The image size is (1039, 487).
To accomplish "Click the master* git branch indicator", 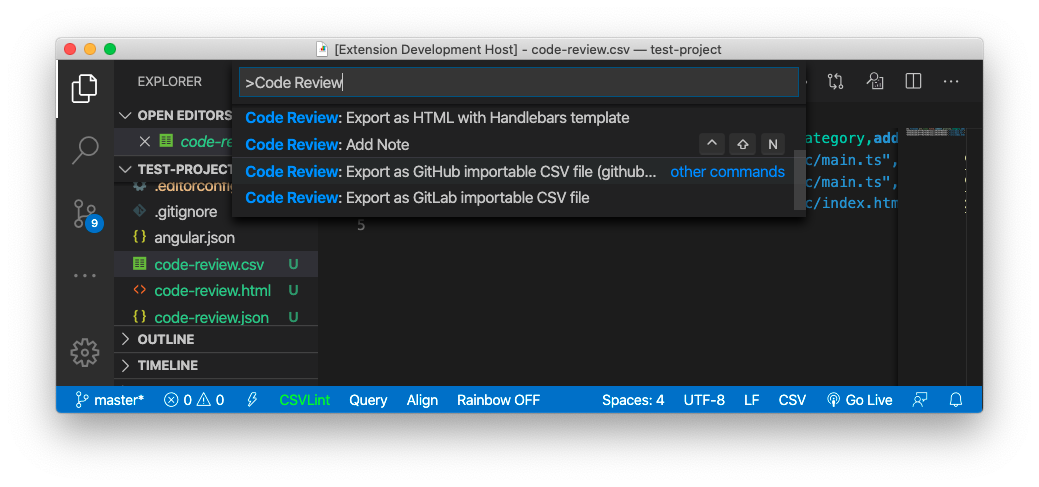I will click(x=109, y=400).
